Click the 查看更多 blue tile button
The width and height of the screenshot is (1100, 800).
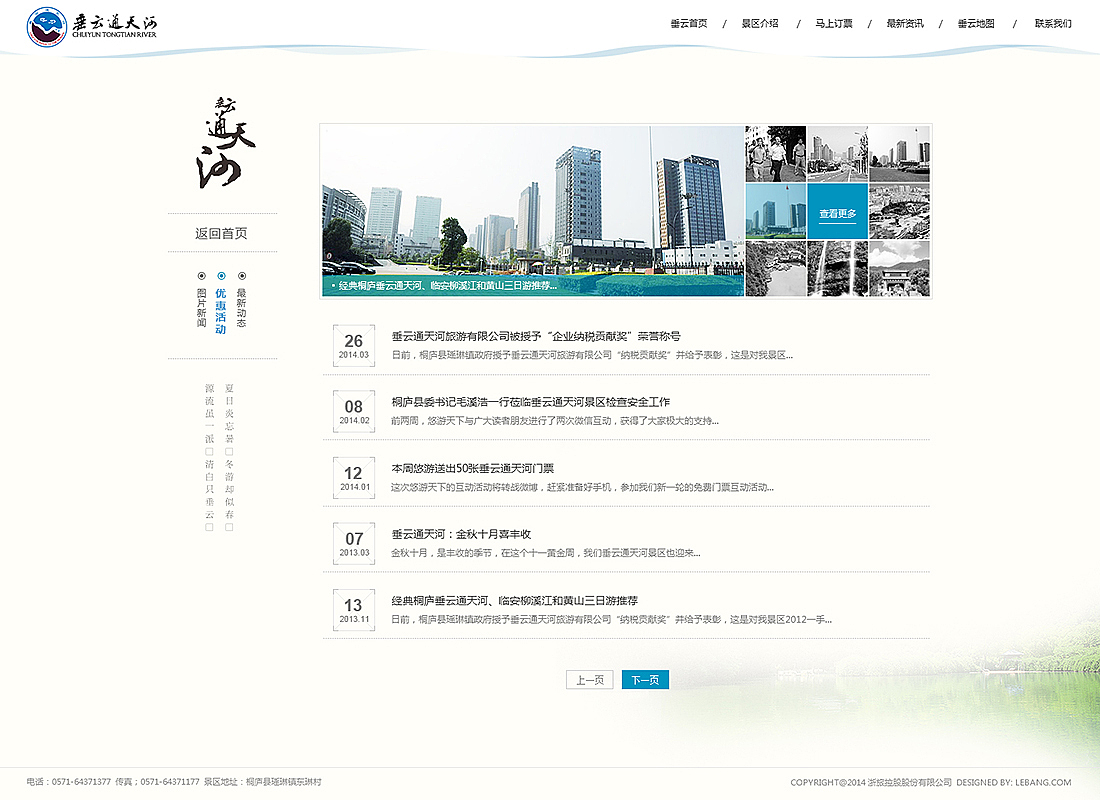[838, 211]
